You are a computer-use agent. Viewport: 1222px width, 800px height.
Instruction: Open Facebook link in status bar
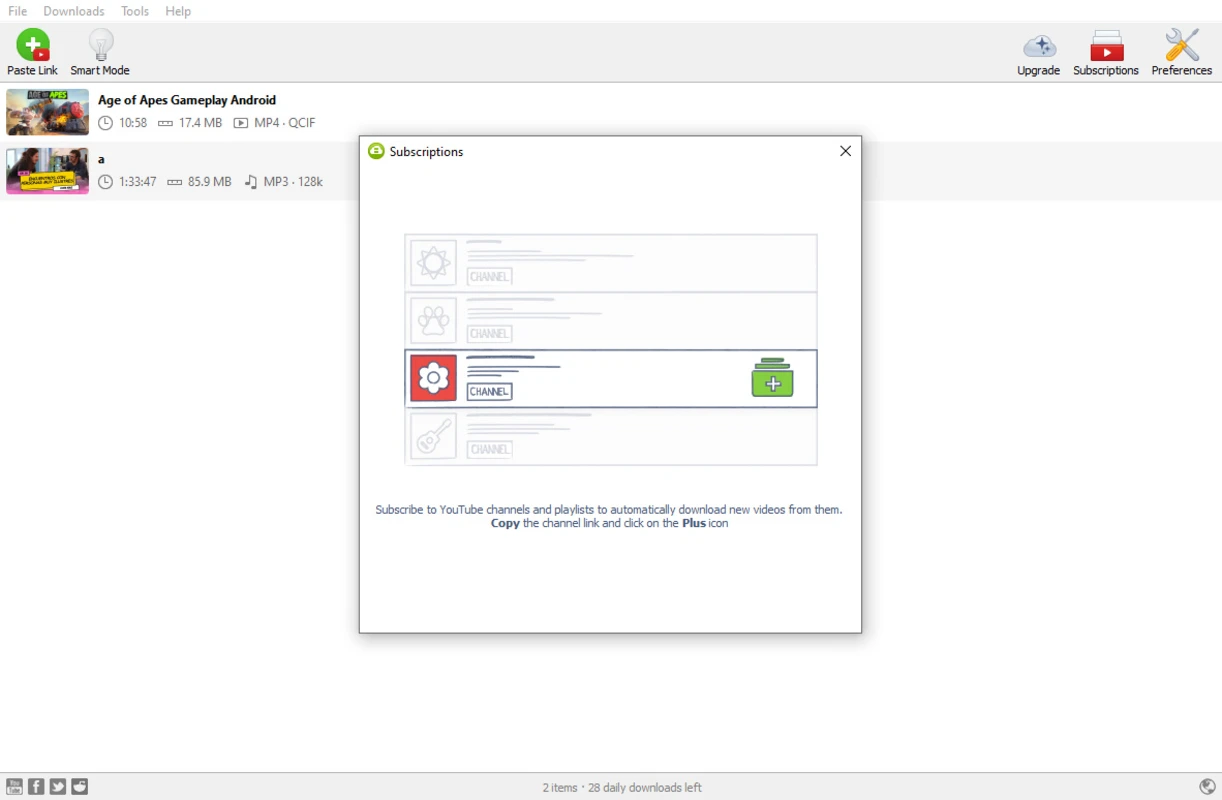coord(36,787)
